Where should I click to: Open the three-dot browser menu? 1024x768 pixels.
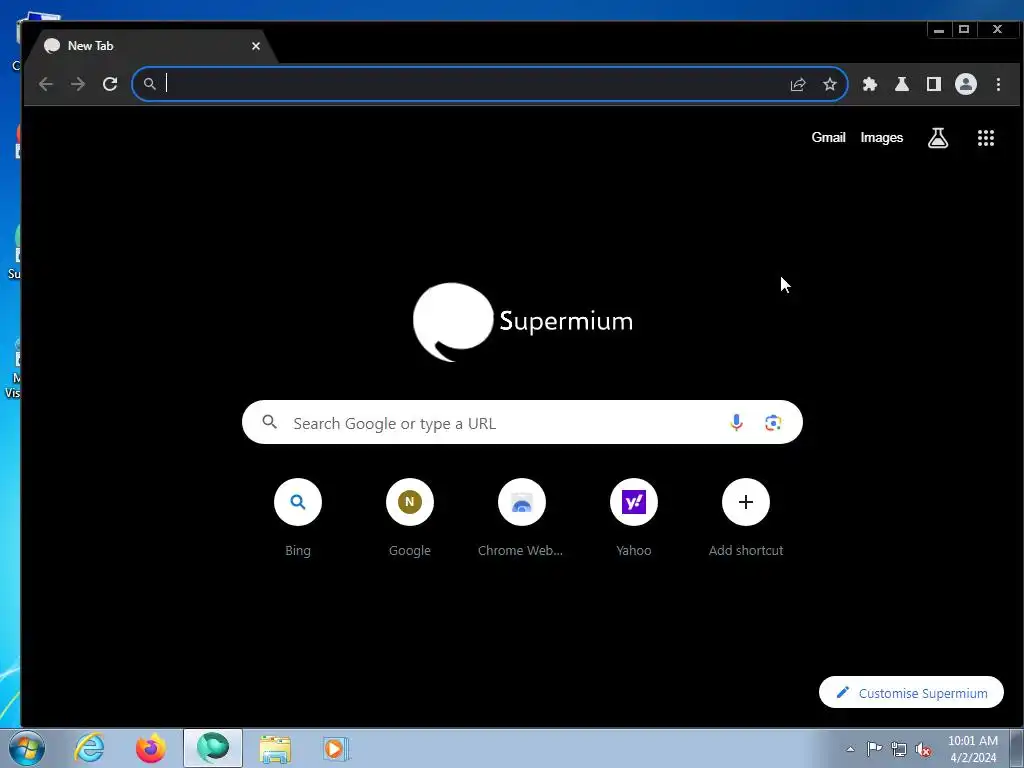point(998,84)
